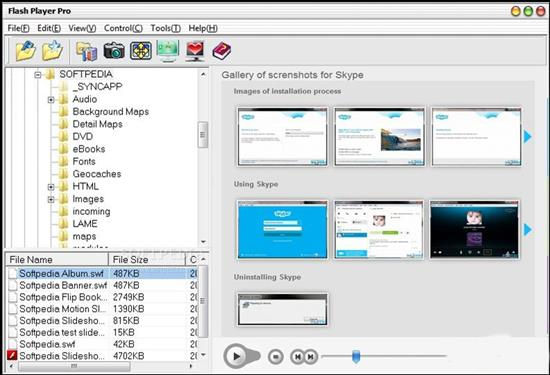Select the incoming folder

(91, 212)
